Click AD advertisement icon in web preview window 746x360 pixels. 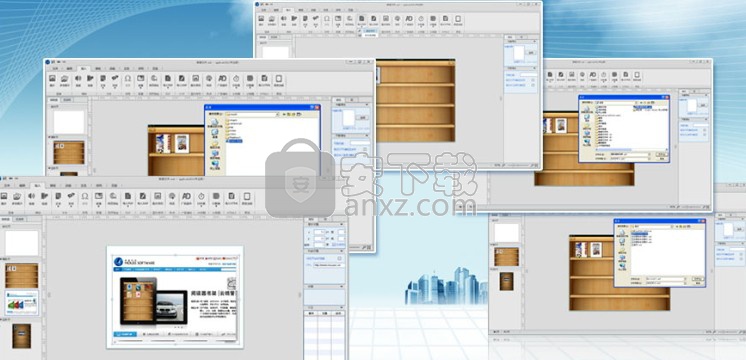[186, 196]
